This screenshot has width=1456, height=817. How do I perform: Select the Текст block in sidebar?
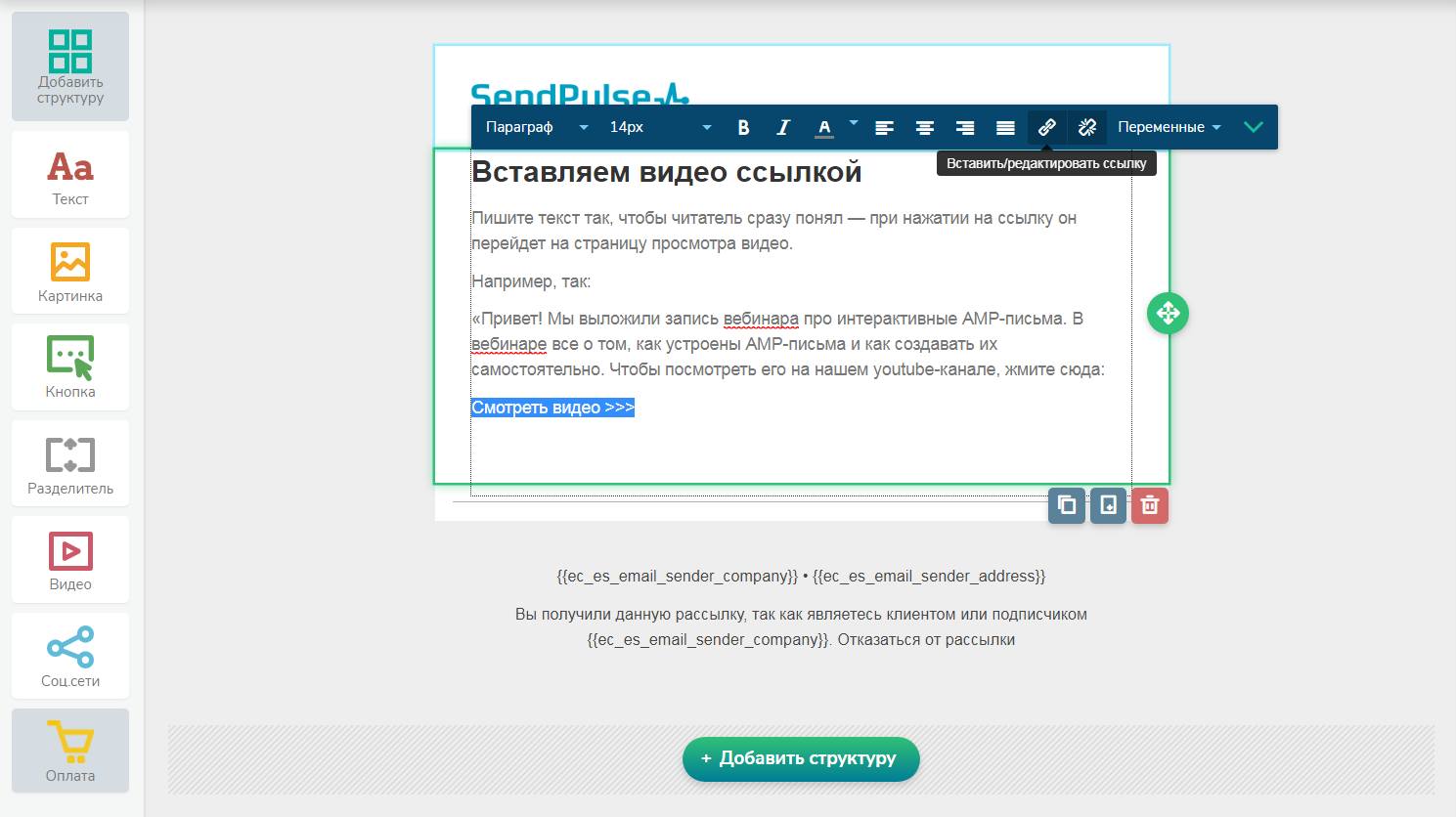(x=70, y=174)
